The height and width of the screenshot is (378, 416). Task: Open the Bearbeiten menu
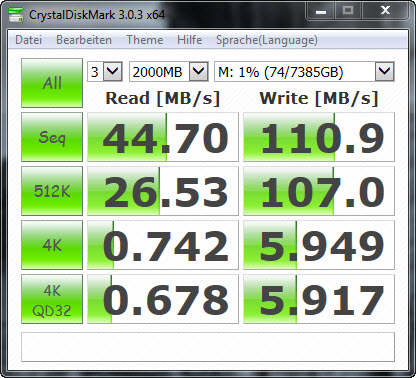[x=84, y=40]
